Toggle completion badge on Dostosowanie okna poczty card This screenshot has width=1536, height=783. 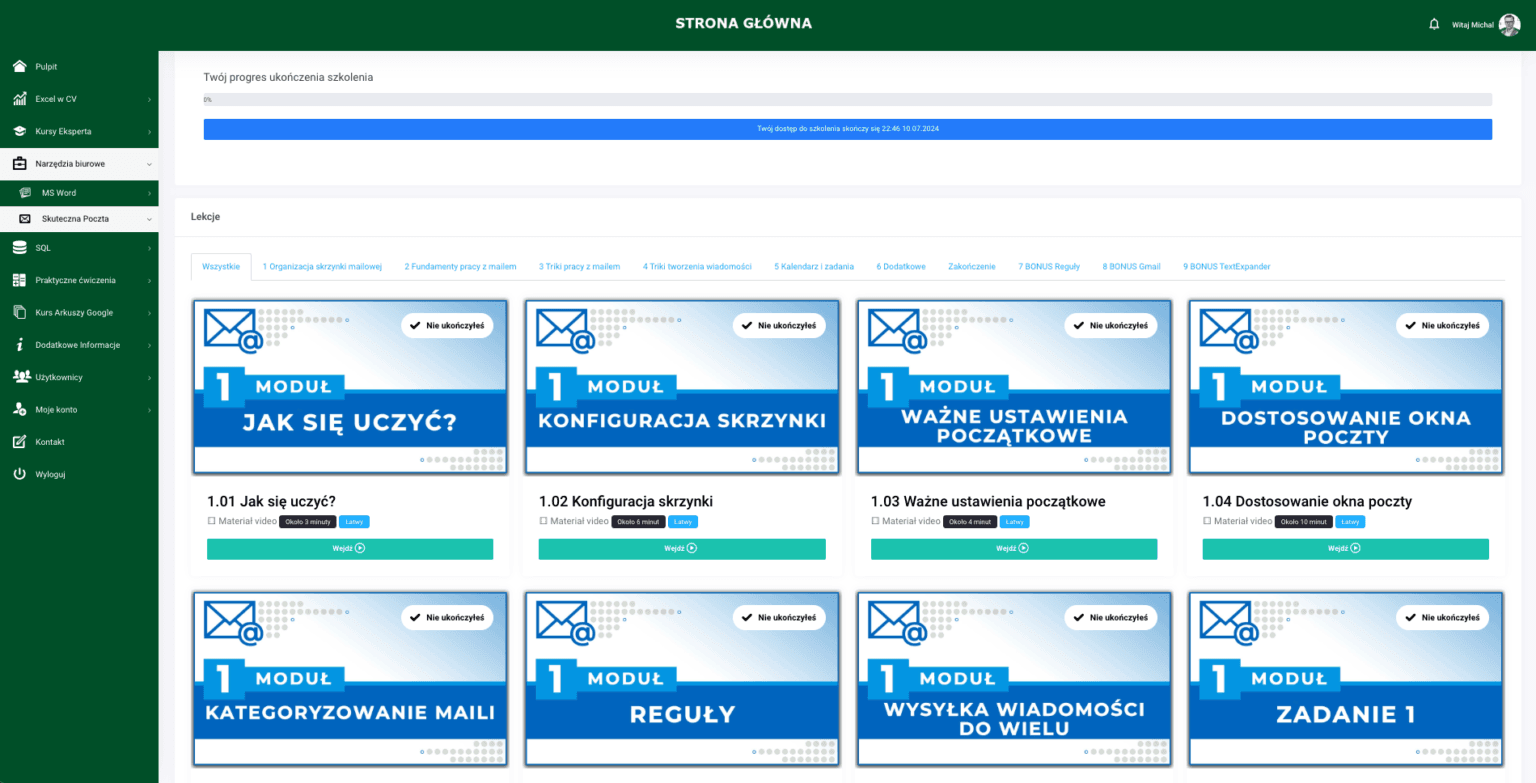click(x=1442, y=325)
